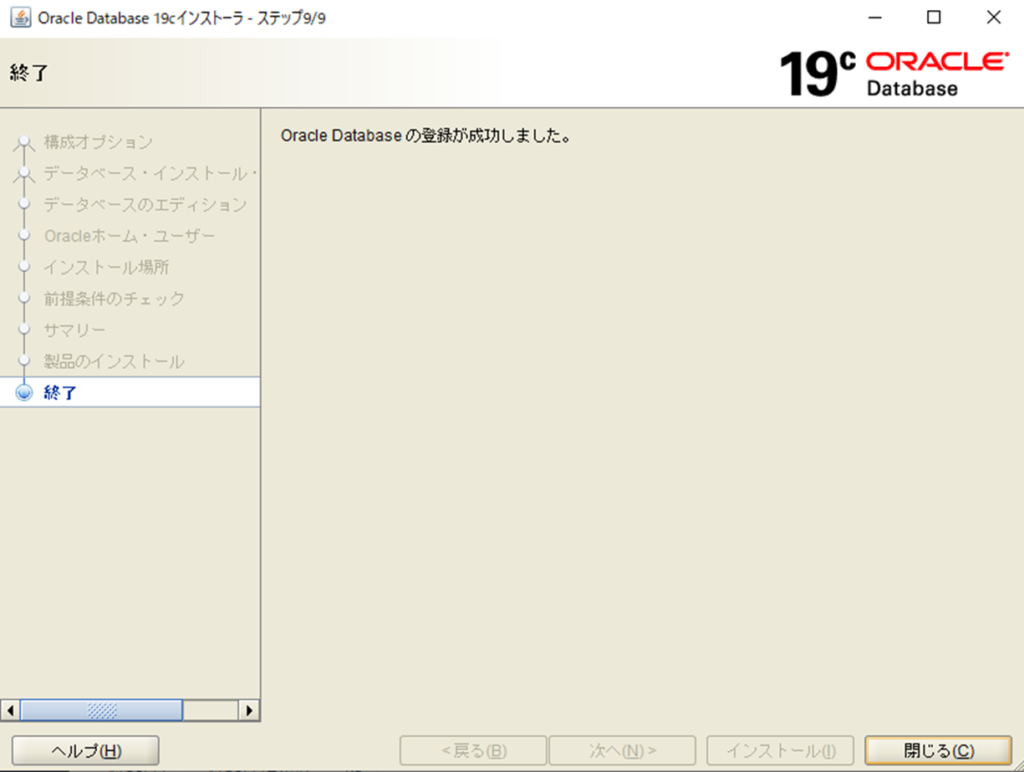Select the Oracleホーム・ユーザー step
This screenshot has width=1024, height=772.
tap(129, 236)
